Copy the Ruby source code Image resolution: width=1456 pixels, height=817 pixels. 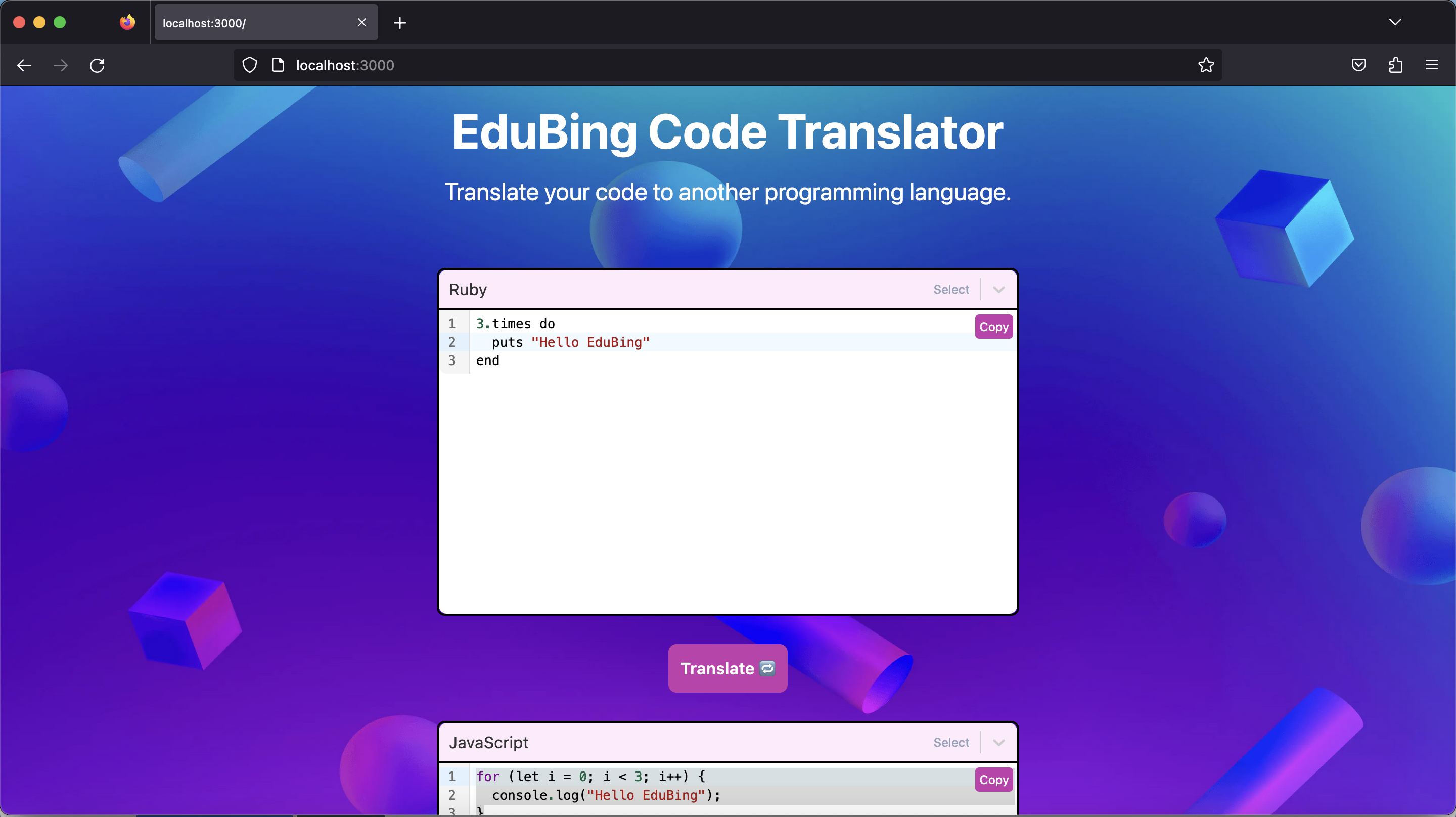(x=993, y=327)
